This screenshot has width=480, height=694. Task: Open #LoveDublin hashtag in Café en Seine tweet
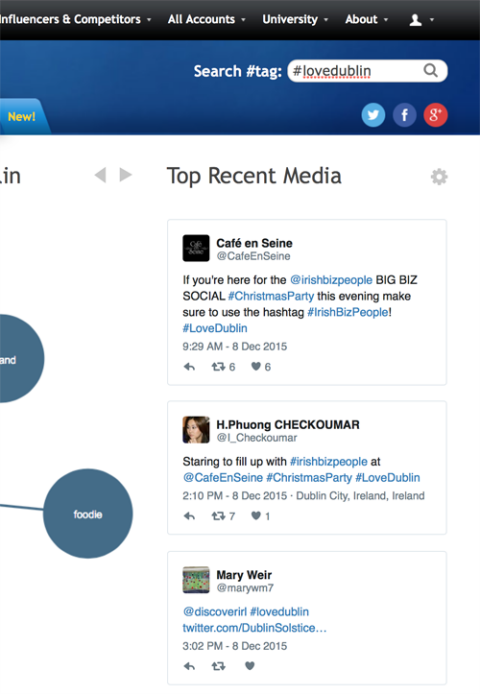point(215,328)
